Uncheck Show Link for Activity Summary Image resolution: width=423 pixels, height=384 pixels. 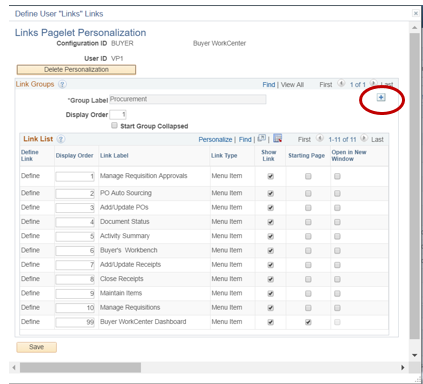coord(271,236)
